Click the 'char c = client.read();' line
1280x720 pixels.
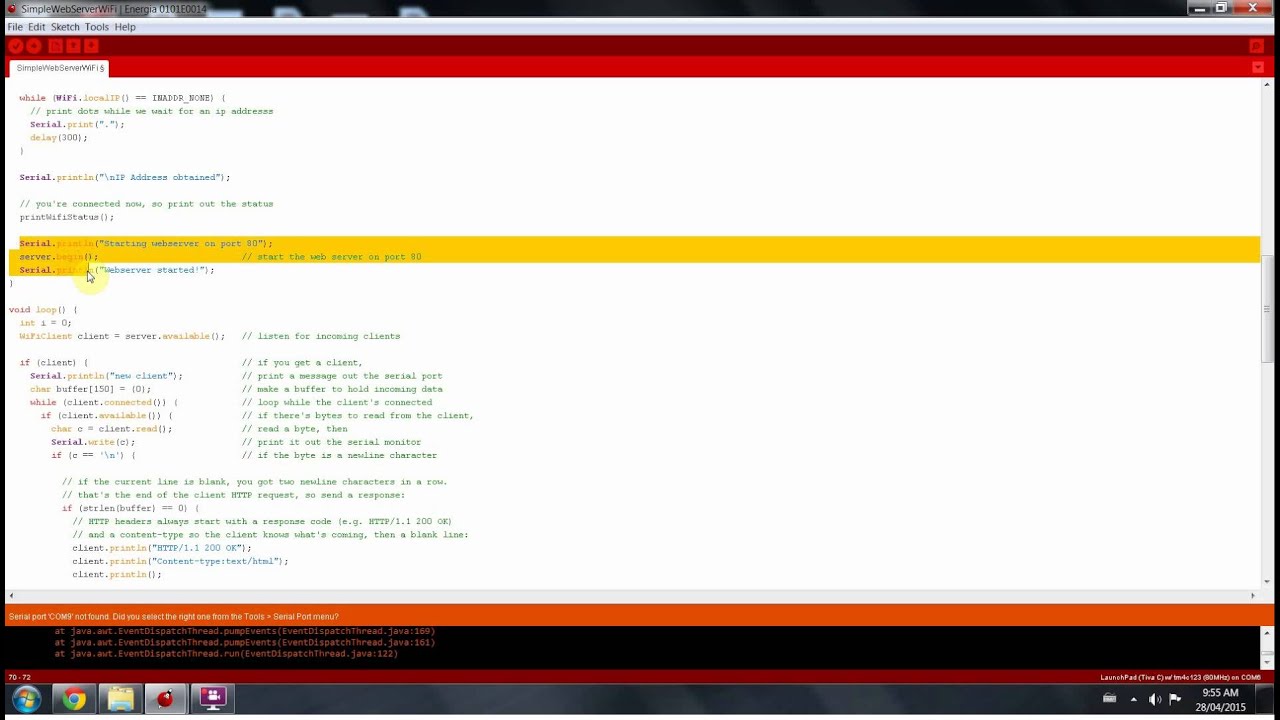[x=111, y=429]
